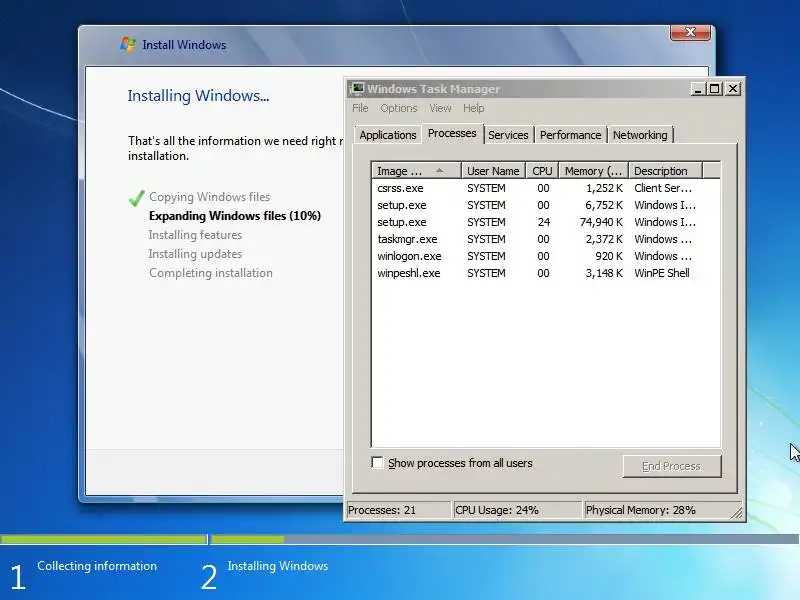Sort by the User Name column header

pyautogui.click(x=493, y=171)
